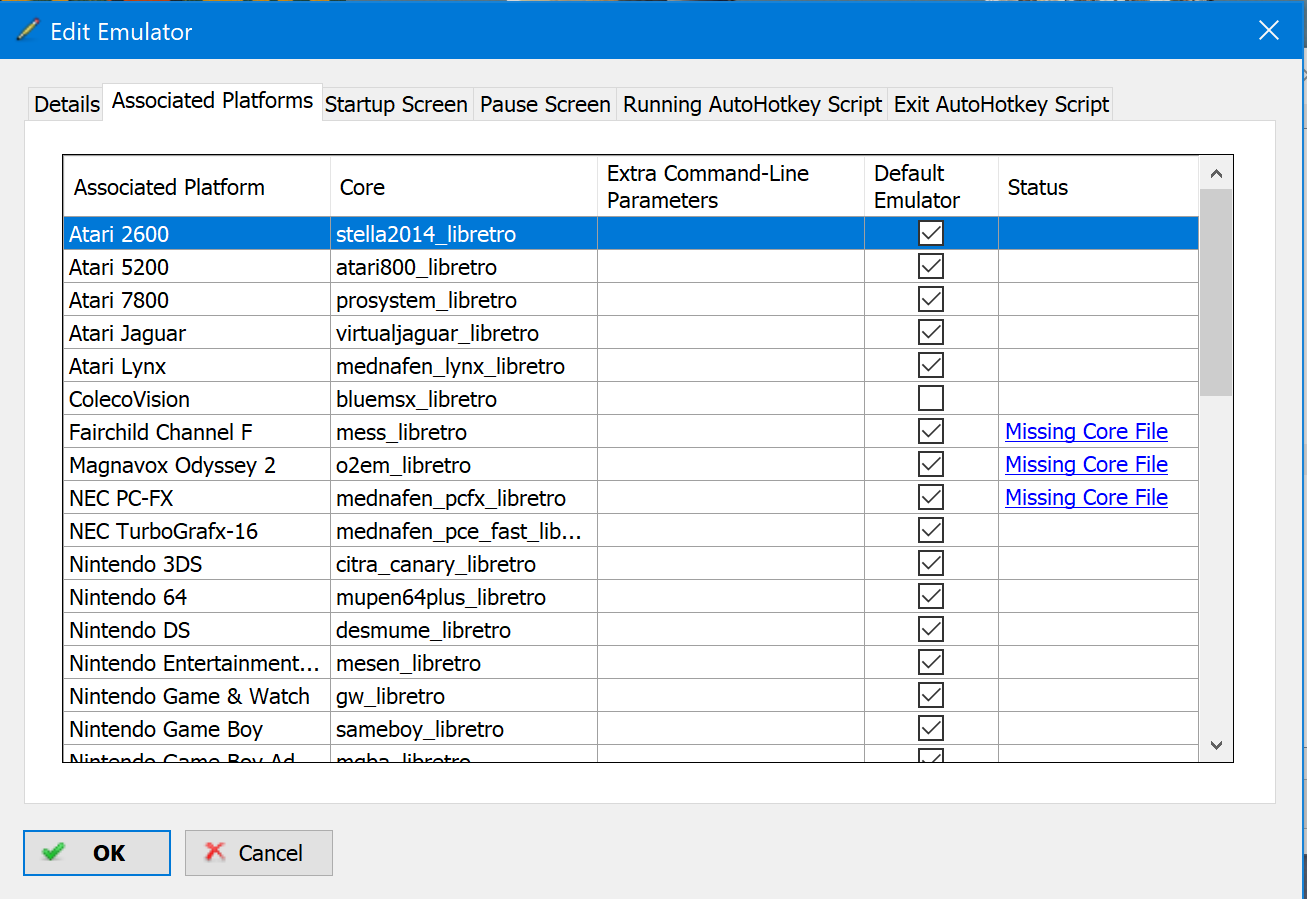Click the mupen64plus_libretro core cell
The width and height of the screenshot is (1307, 899).
point(464,597)
